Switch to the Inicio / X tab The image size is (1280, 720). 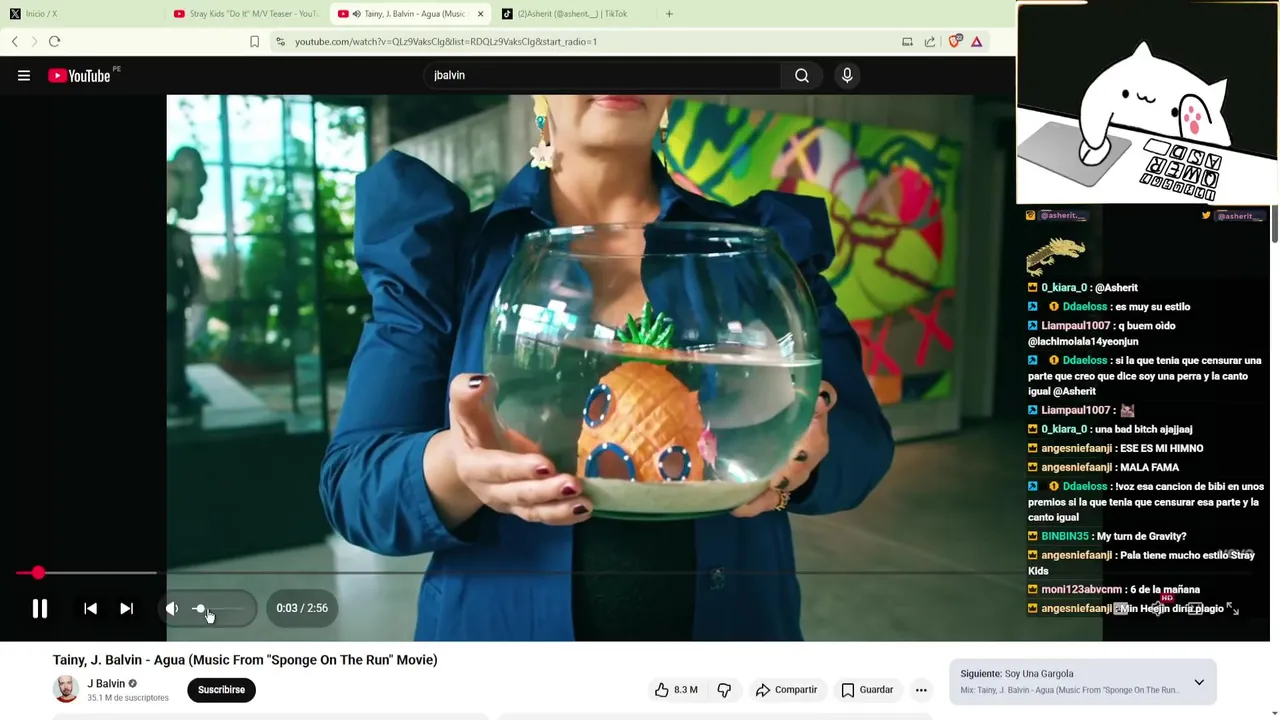coord(80,14)
